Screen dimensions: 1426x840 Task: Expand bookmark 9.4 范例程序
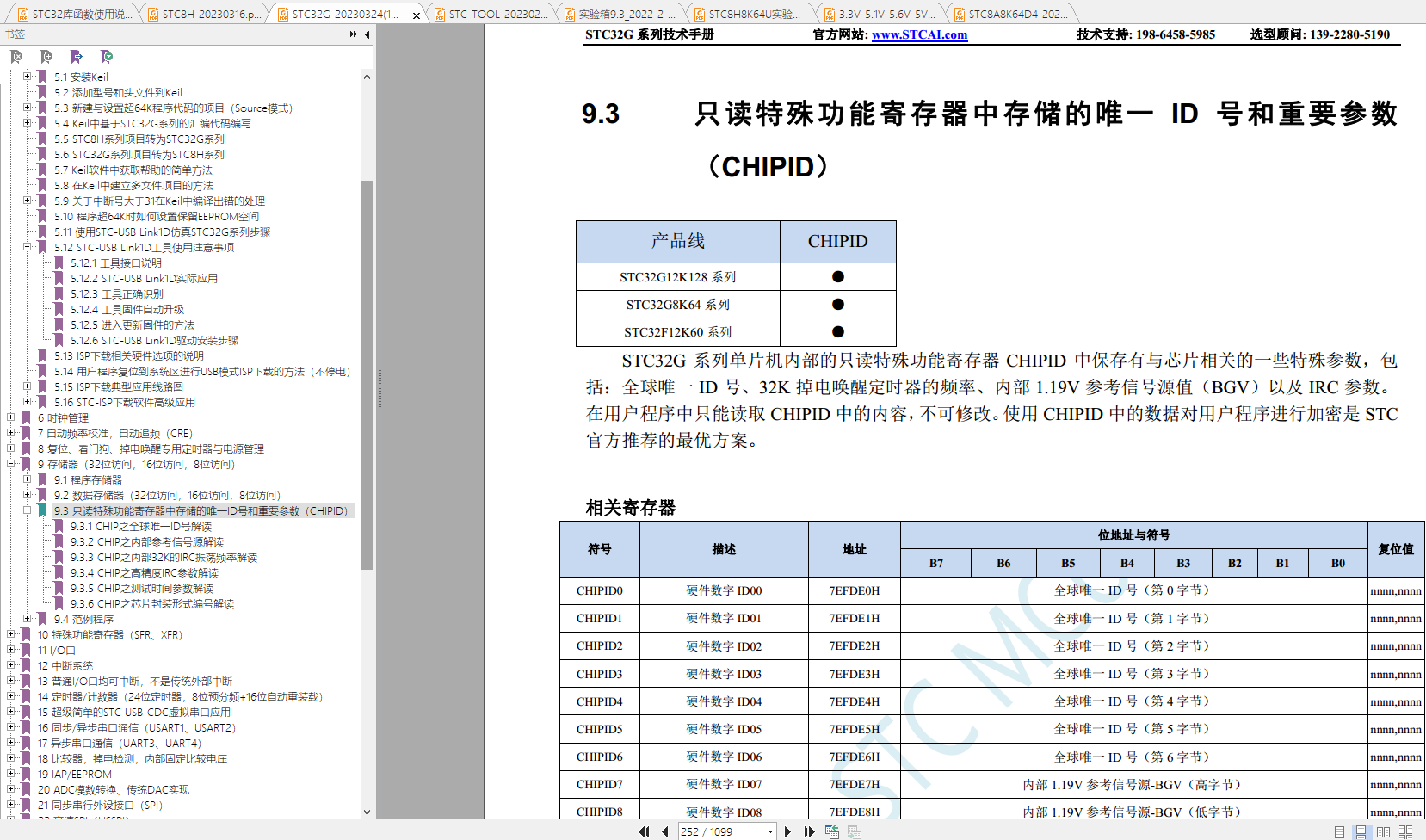(27, 619)
